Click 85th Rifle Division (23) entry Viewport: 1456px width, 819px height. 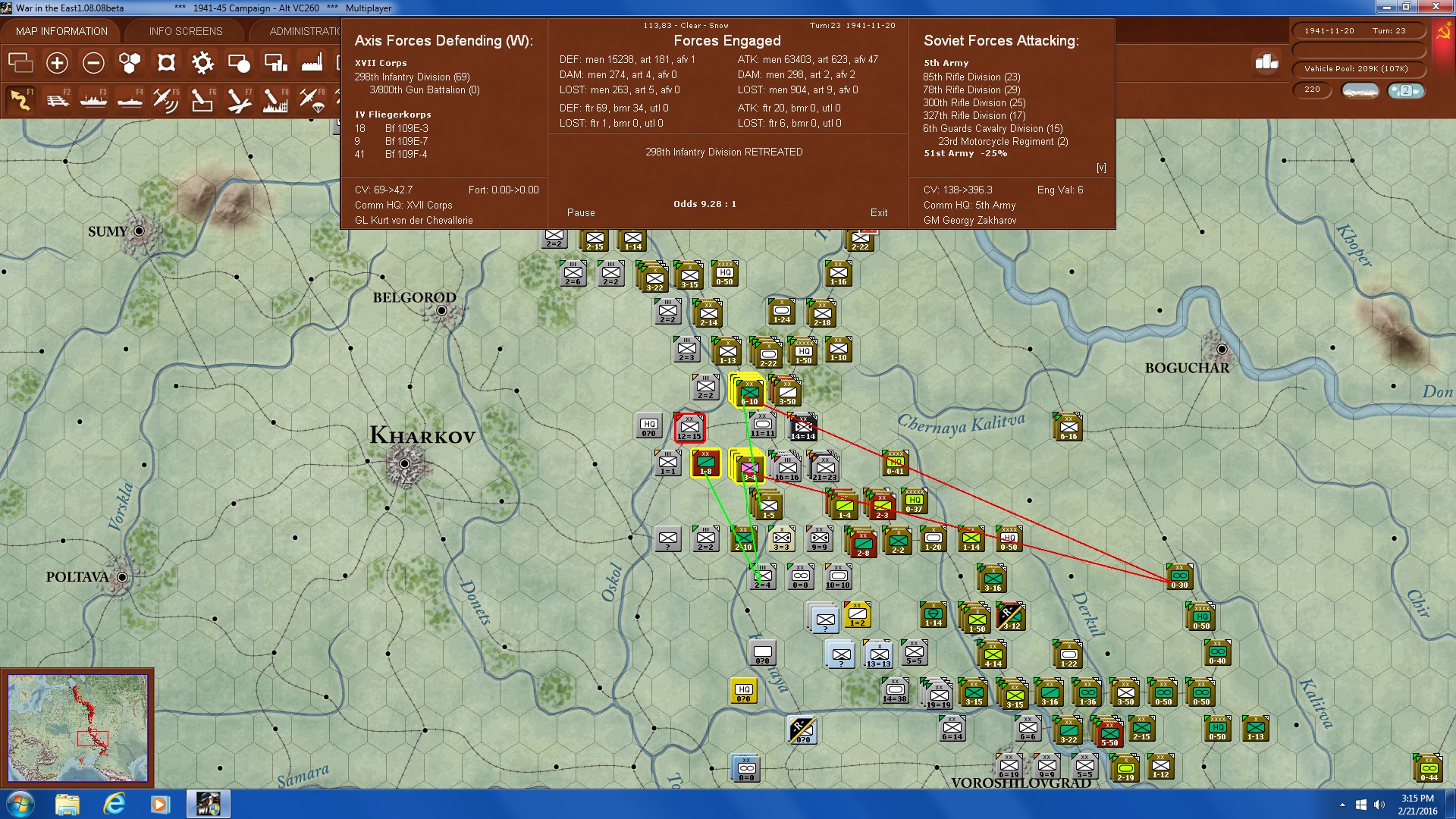point(971,77)
